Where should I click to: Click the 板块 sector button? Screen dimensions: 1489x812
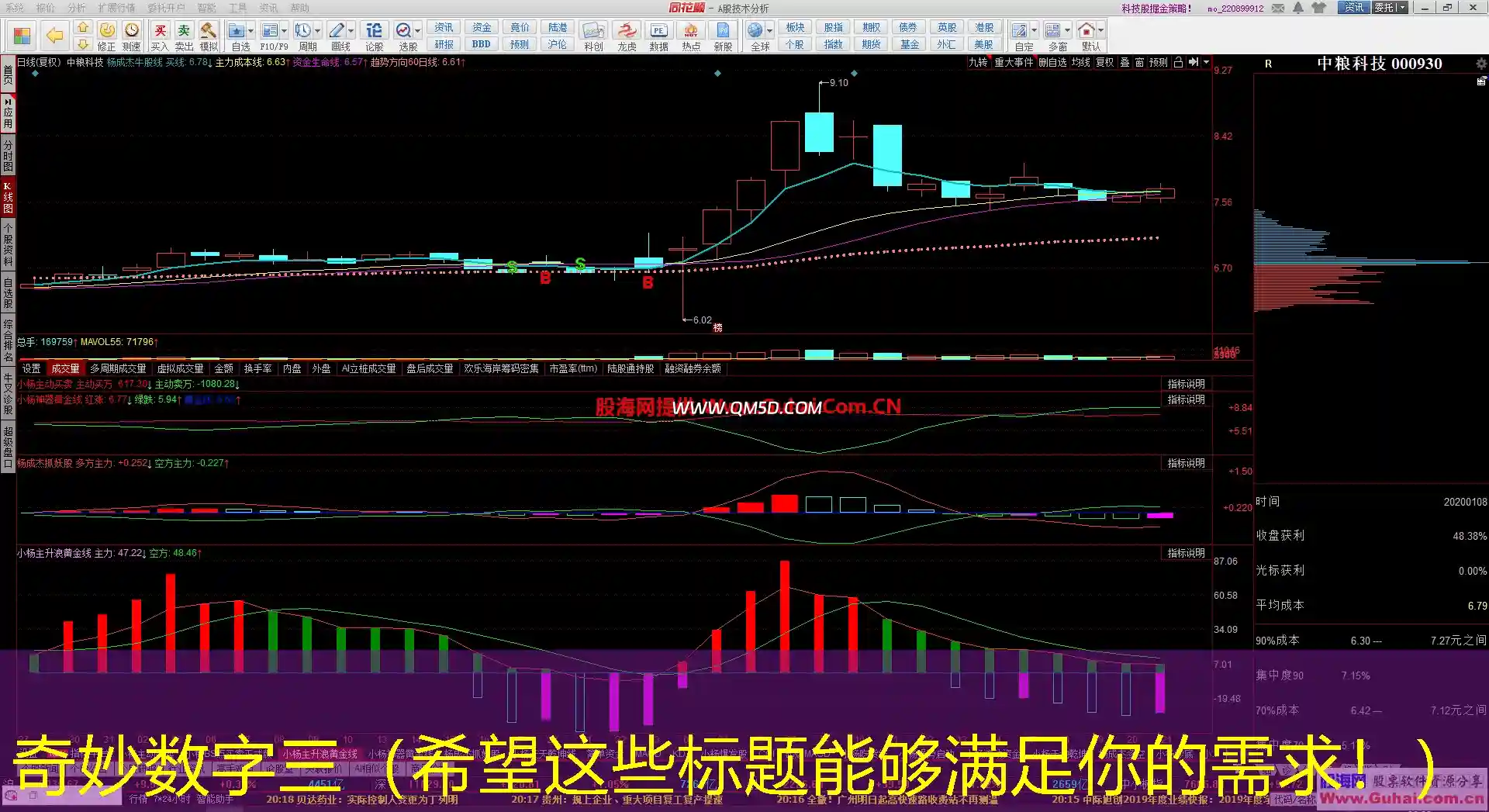795,28
